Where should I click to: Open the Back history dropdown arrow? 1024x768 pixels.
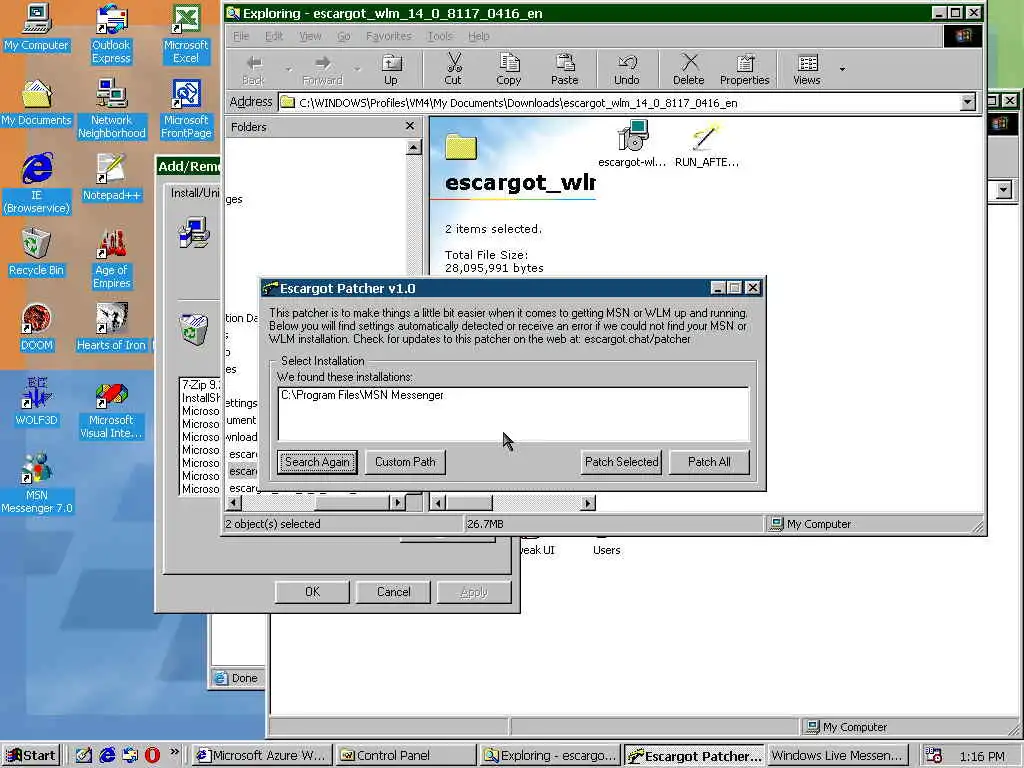[288, 69]
